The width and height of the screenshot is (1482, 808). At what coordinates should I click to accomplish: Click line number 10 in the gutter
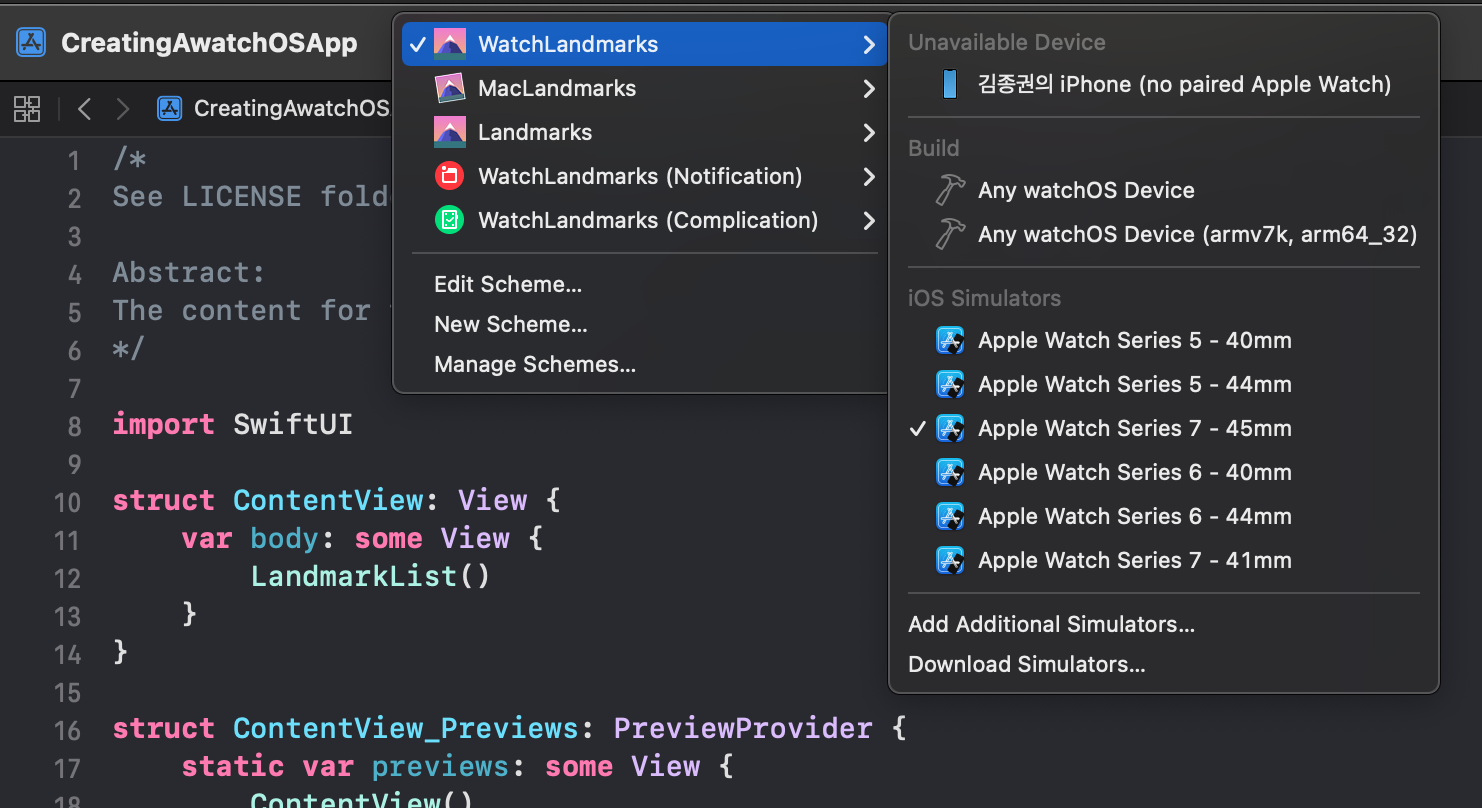tap(67, 502)
